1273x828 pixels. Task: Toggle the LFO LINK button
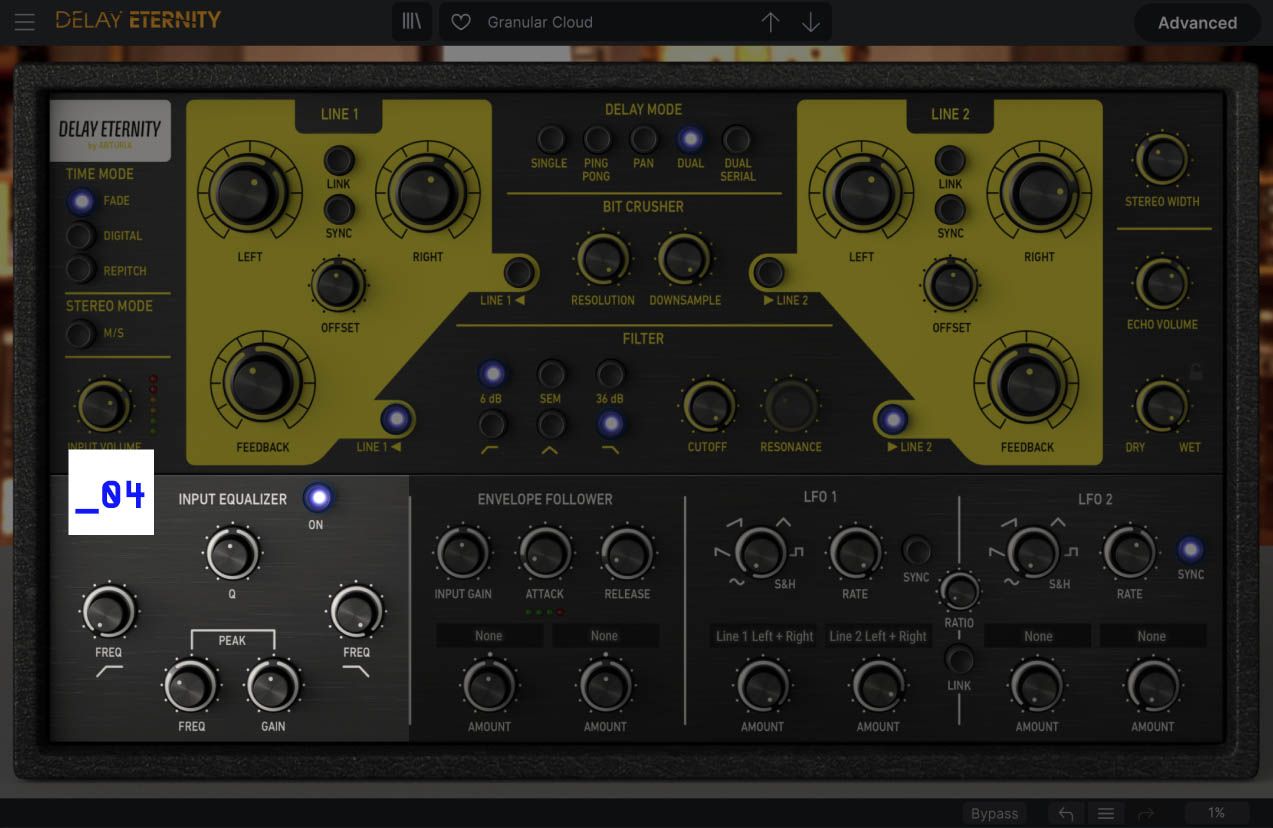(959, 659)
